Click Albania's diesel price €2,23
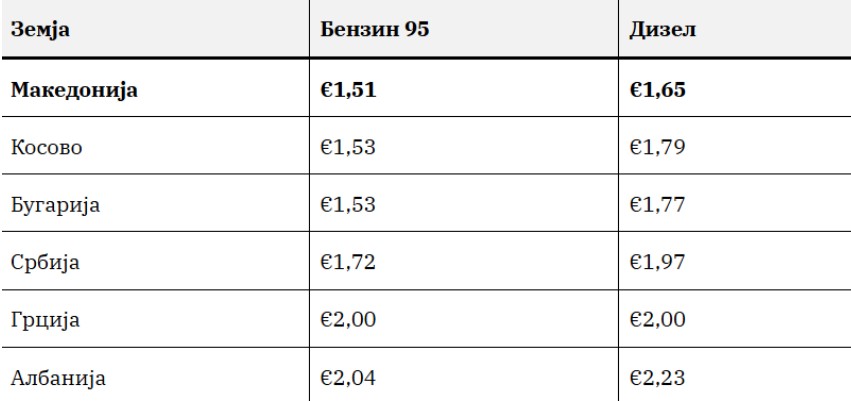This screenshot has height=401, width=851. coord(657,377)
